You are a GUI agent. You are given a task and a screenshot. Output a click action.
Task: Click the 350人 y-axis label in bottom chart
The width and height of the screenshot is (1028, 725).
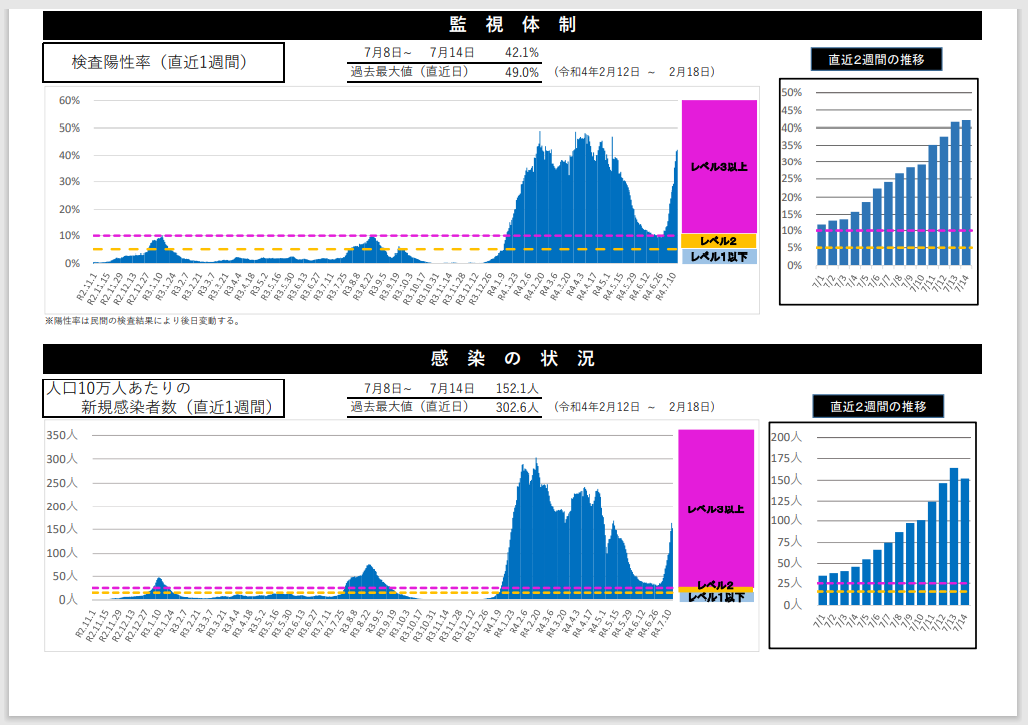point(61,436)
